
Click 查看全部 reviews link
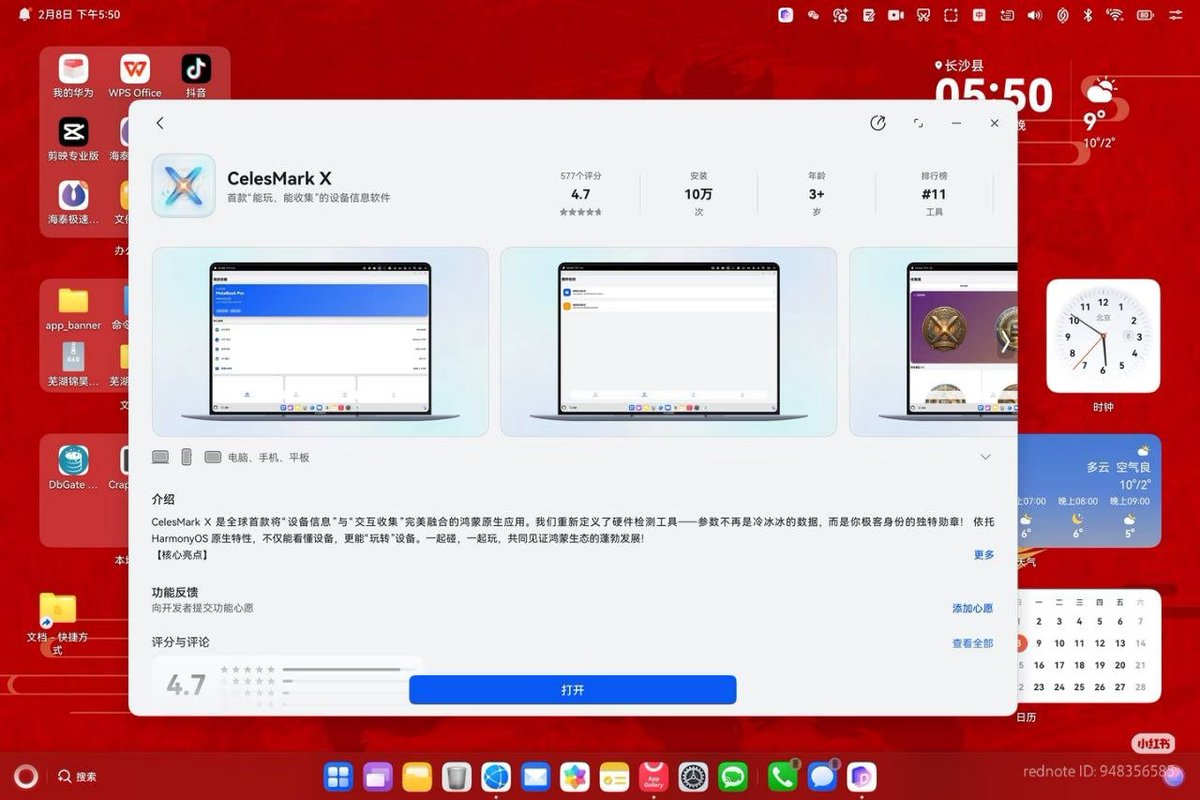(x=972, y=643)
